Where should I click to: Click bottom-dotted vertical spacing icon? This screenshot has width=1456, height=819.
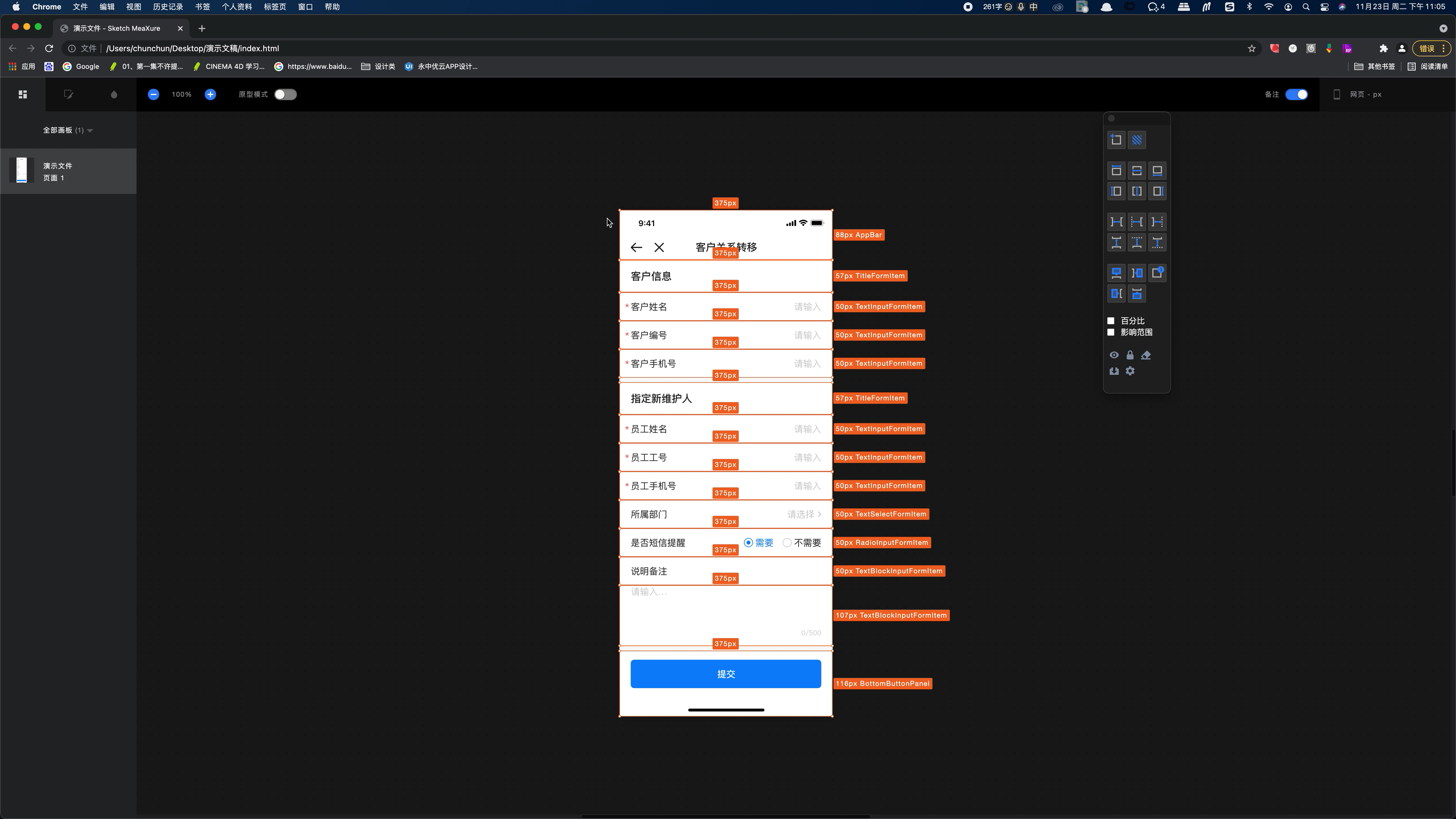pyautogui.click(x=1157, y=242)
